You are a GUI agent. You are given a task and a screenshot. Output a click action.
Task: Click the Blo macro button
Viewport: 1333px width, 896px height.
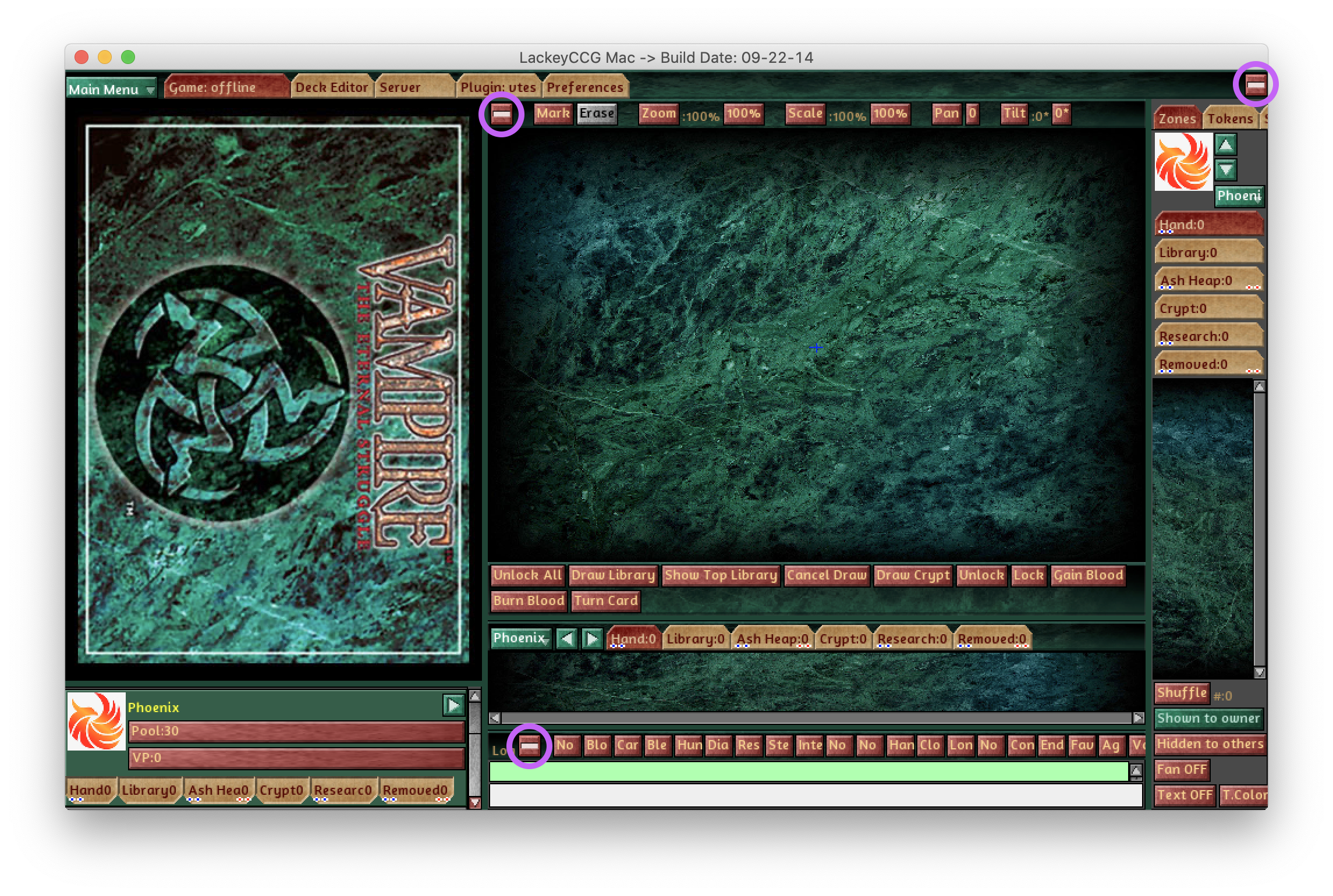(x=597, y=745)
